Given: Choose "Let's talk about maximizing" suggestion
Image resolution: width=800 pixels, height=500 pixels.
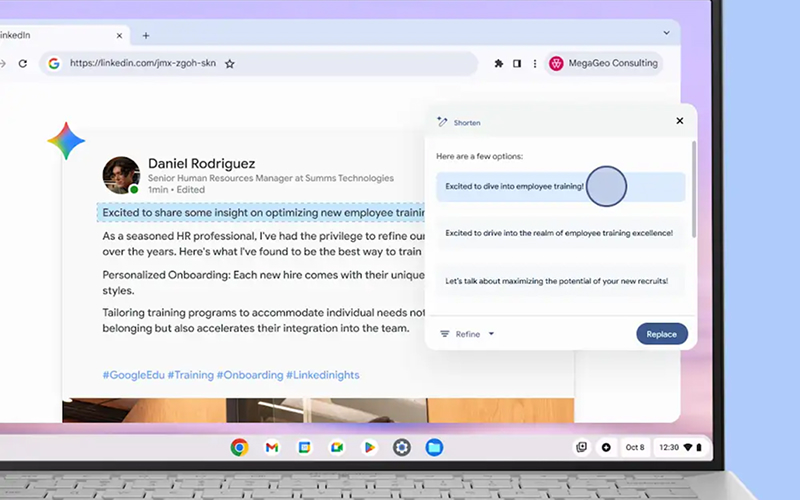Looking at the screenshot, I should click(x=557, y=281).
